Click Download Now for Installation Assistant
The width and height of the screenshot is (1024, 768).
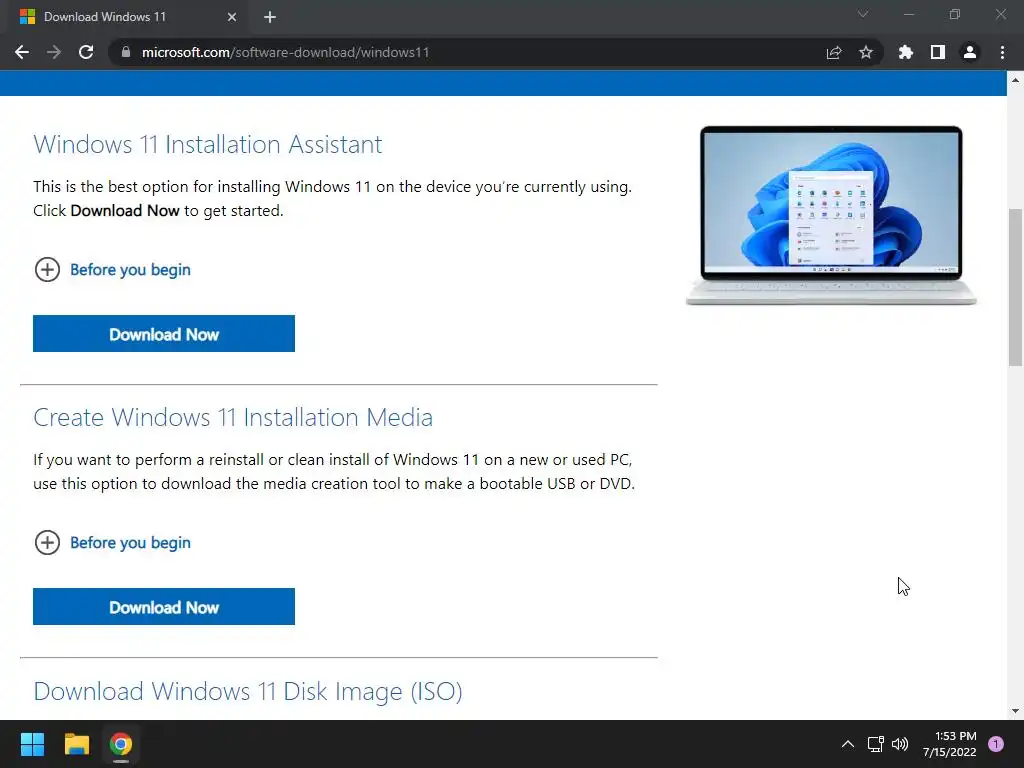pos(164,334)
